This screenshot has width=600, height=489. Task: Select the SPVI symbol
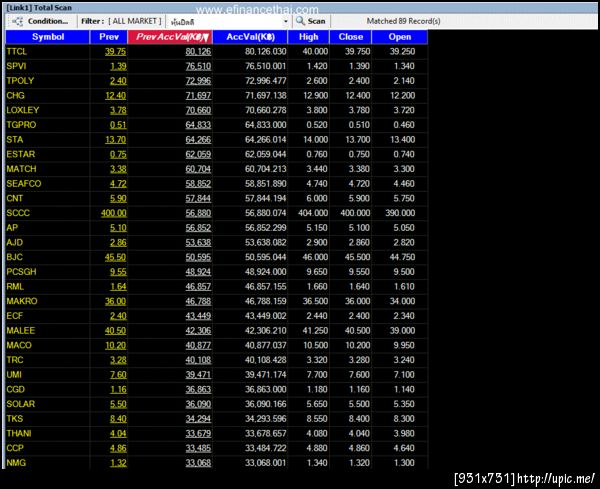[x=16, y=66]
